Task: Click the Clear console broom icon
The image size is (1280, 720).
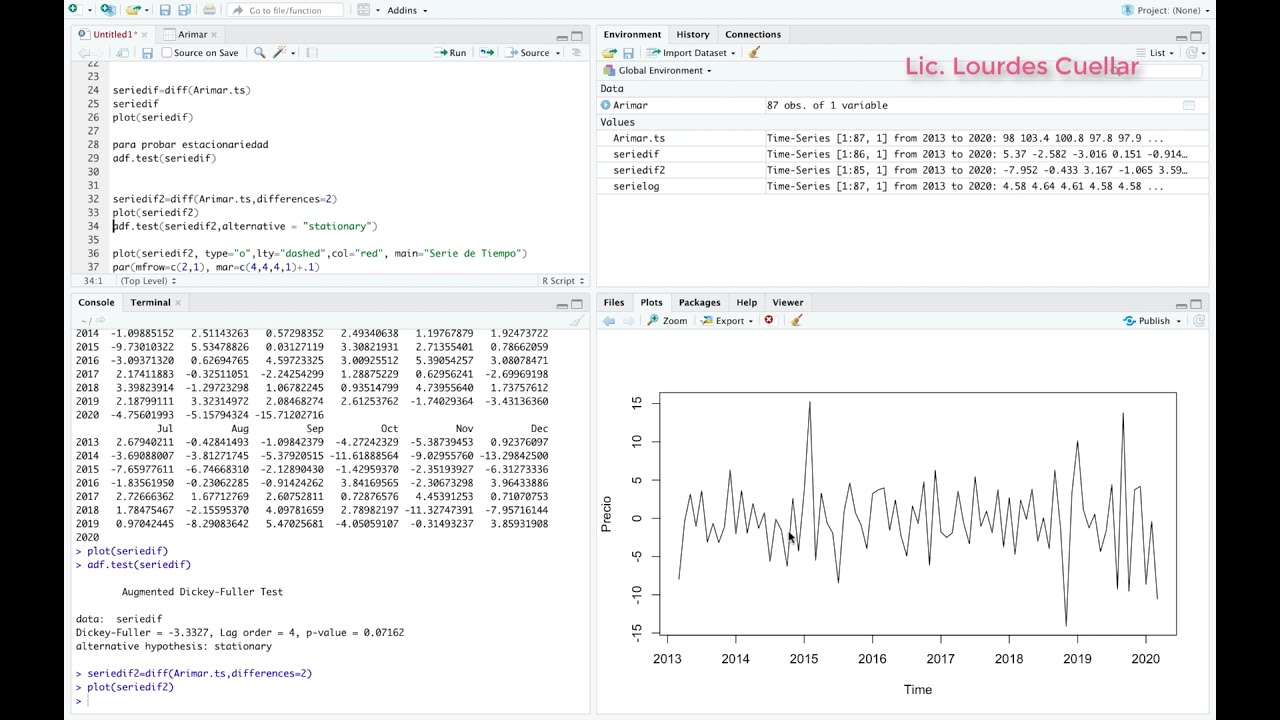Action: coord(577,321)
